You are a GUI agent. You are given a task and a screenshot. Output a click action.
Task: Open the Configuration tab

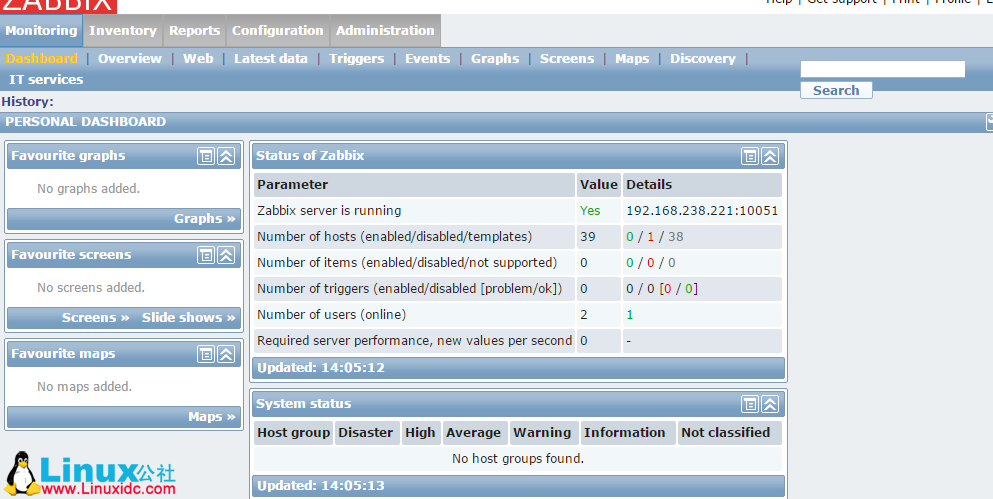[x=277, y=30]
